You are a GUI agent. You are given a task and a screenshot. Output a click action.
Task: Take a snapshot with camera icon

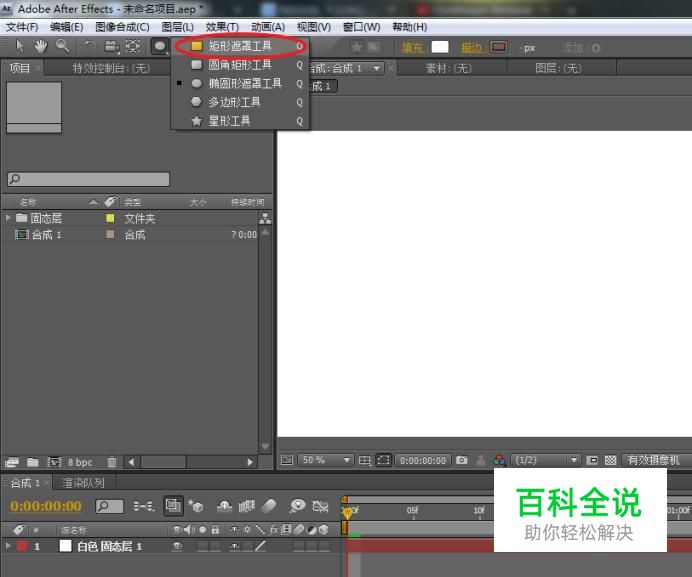tap(462, 460)
